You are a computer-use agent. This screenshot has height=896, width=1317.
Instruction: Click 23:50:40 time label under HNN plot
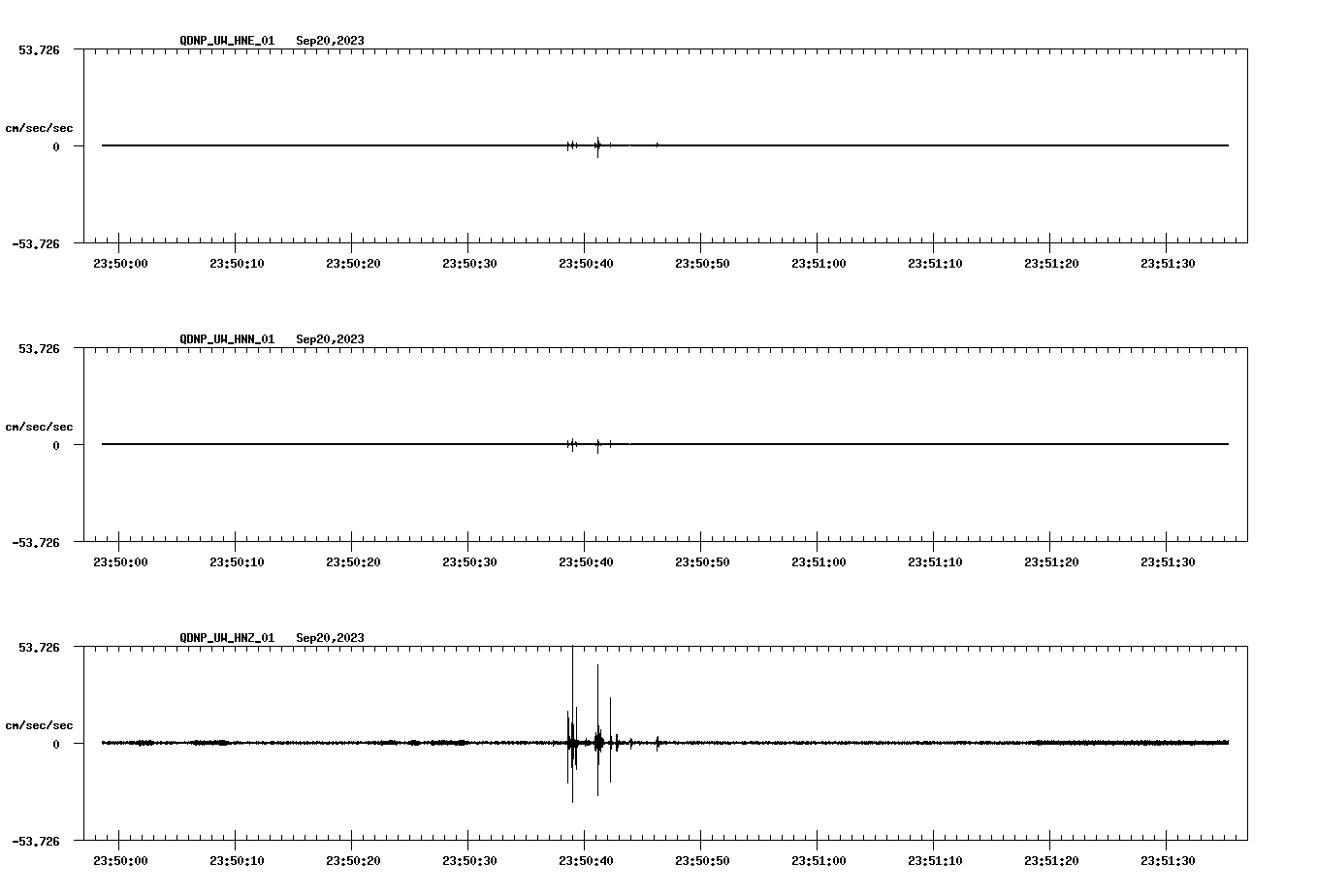coord(586,562)
